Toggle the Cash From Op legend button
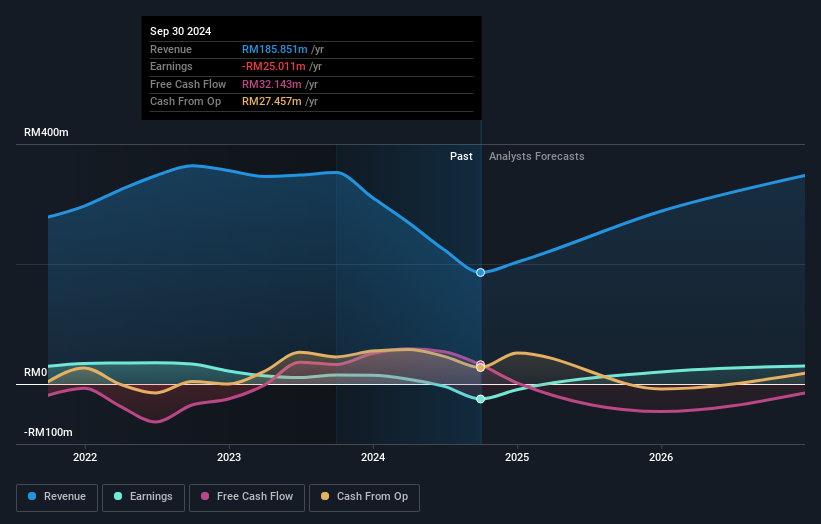Screen dimensions: 821x524 point(364,497)
